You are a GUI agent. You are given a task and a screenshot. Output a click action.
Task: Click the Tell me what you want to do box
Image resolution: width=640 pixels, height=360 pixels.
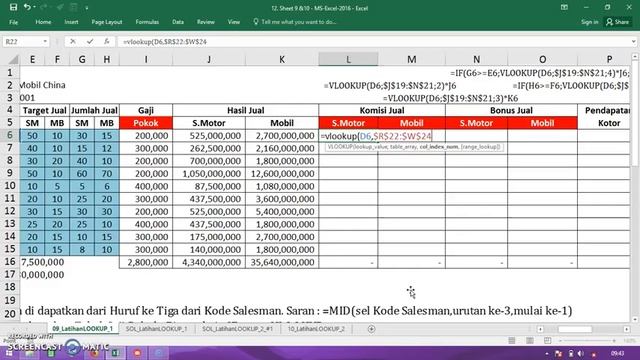(295, 22)
